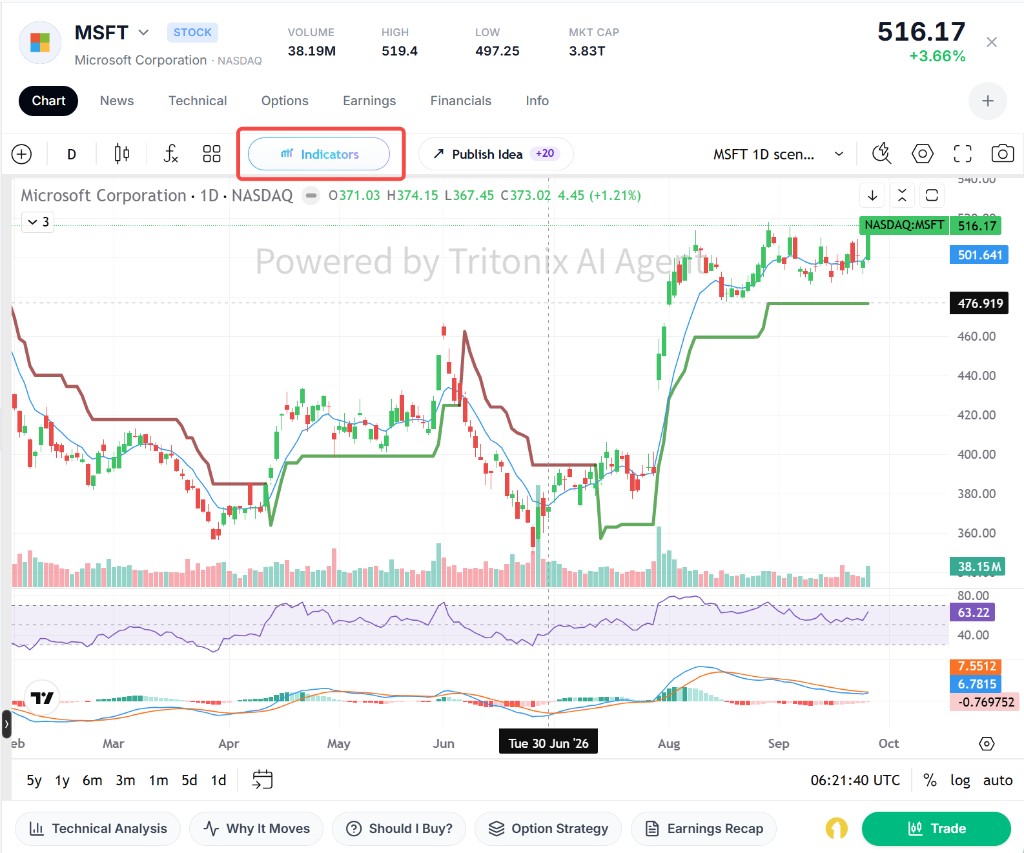
Task: Open the candlestick chart style icon
Action: (x=121, y=154)
